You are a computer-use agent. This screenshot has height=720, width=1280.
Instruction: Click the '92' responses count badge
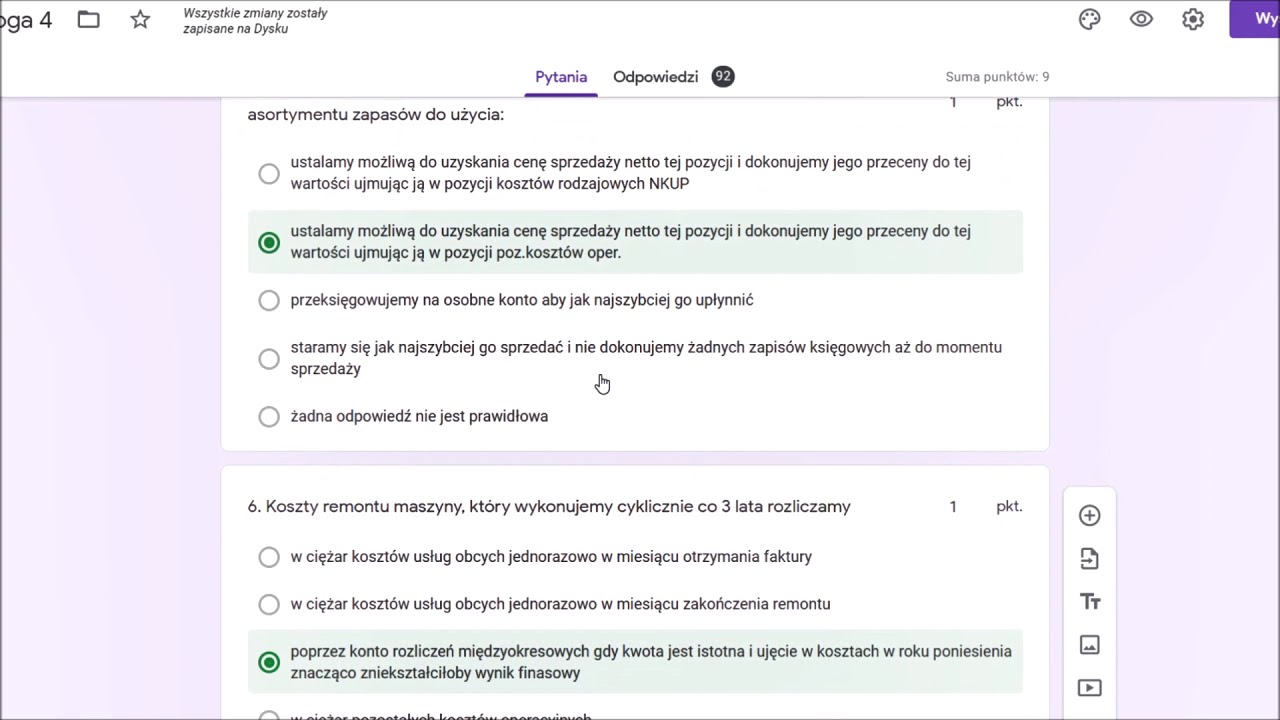(723, 77)
